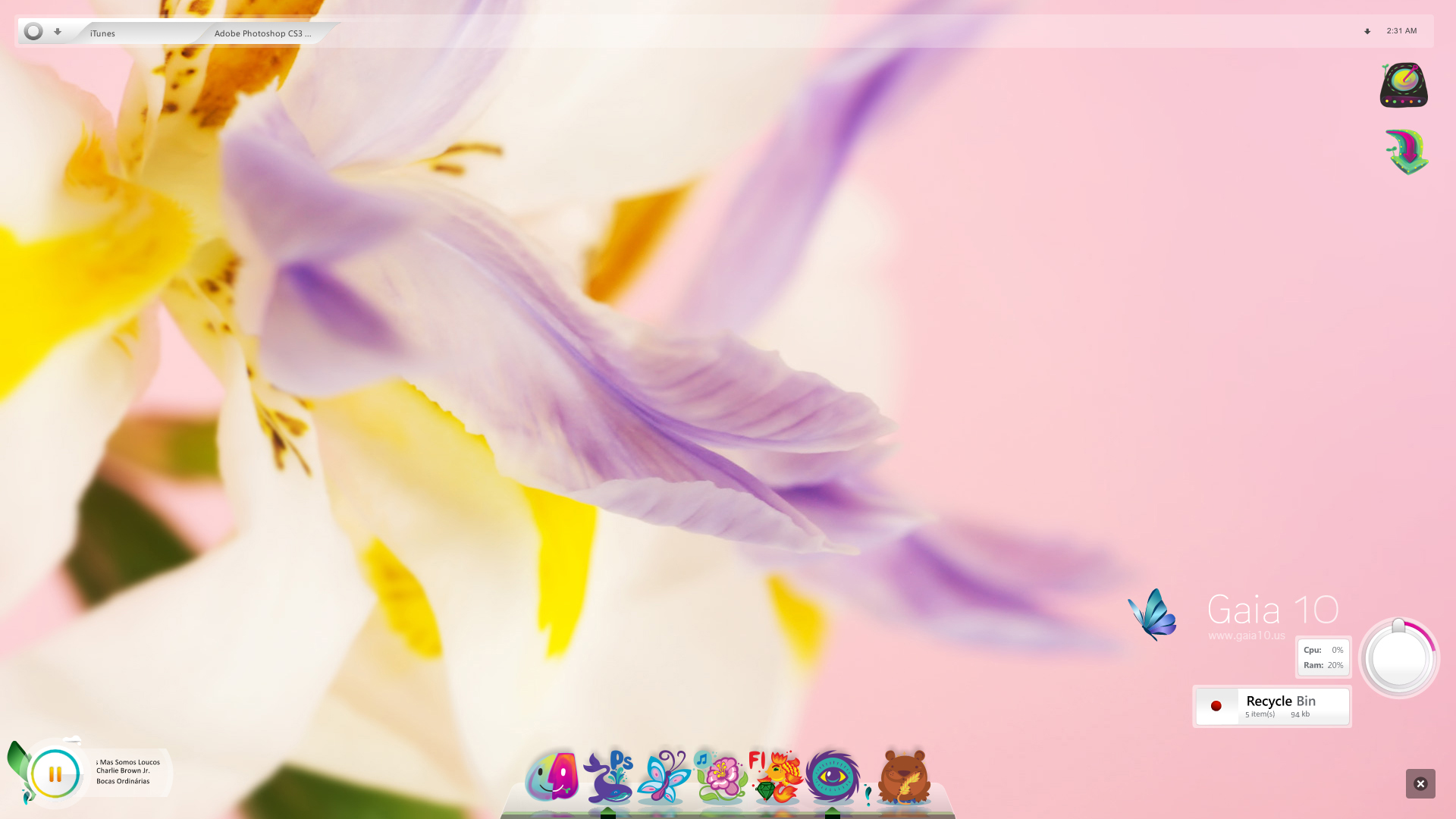The width and height of the screenshot is (1456, 819).
Task: Pause the playing music track
Action: [x=55, y=774]
